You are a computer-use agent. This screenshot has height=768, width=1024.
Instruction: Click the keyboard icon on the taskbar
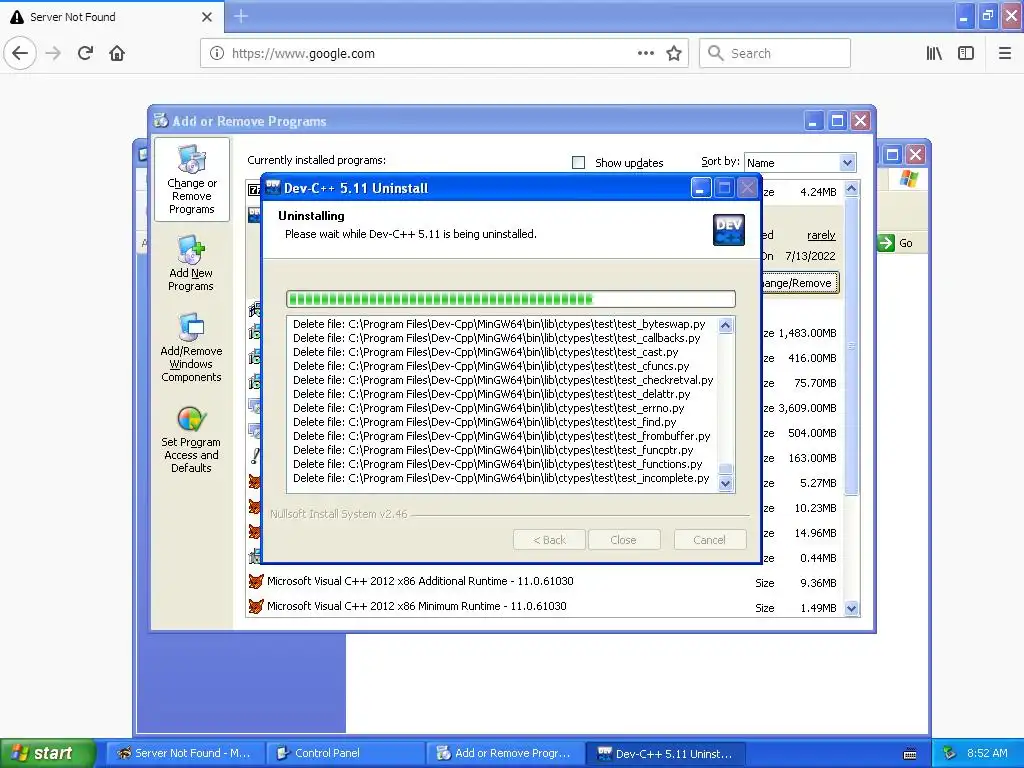[x=909, y=754]
